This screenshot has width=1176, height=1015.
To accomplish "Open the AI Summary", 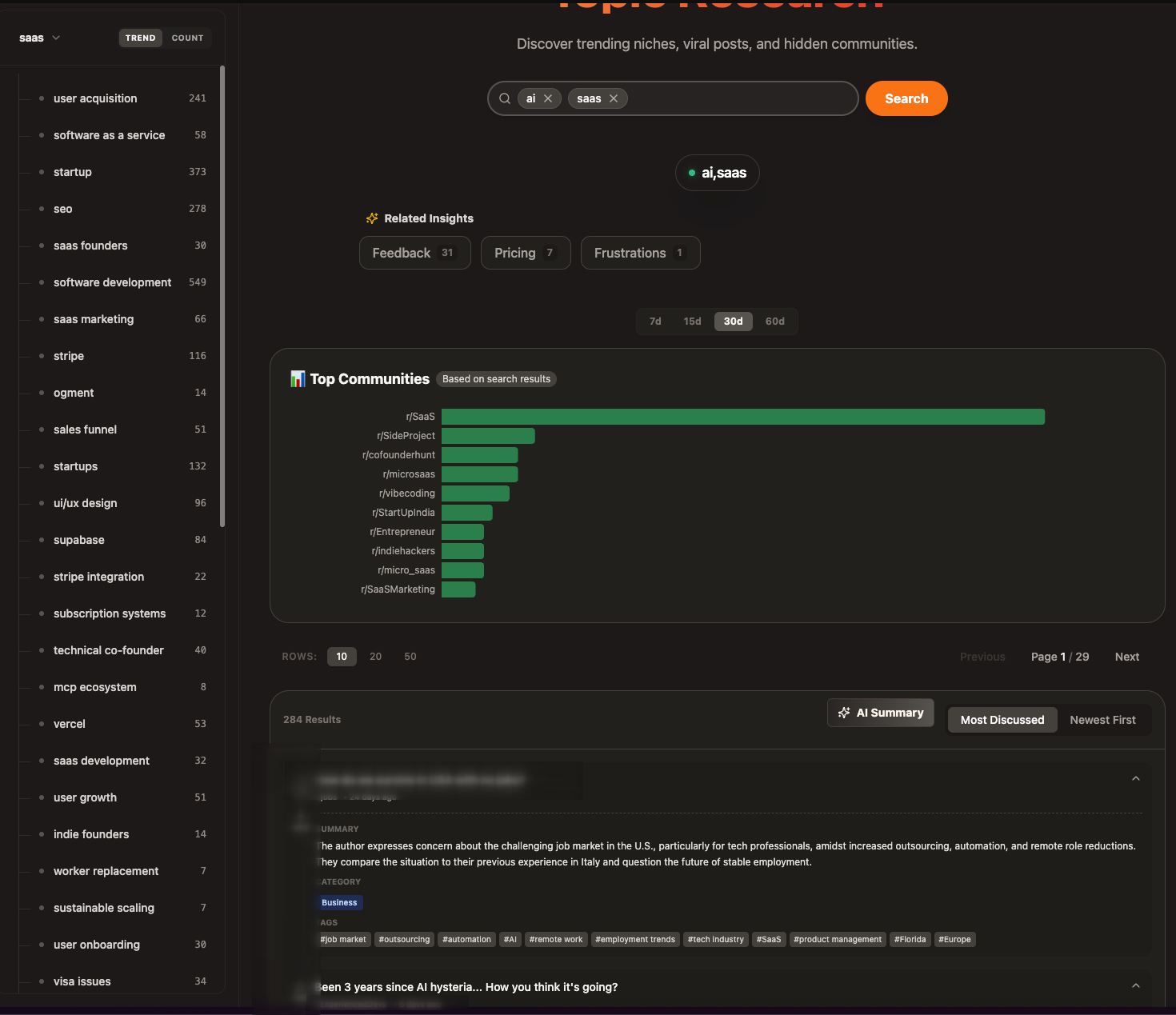I will (880, 713).
